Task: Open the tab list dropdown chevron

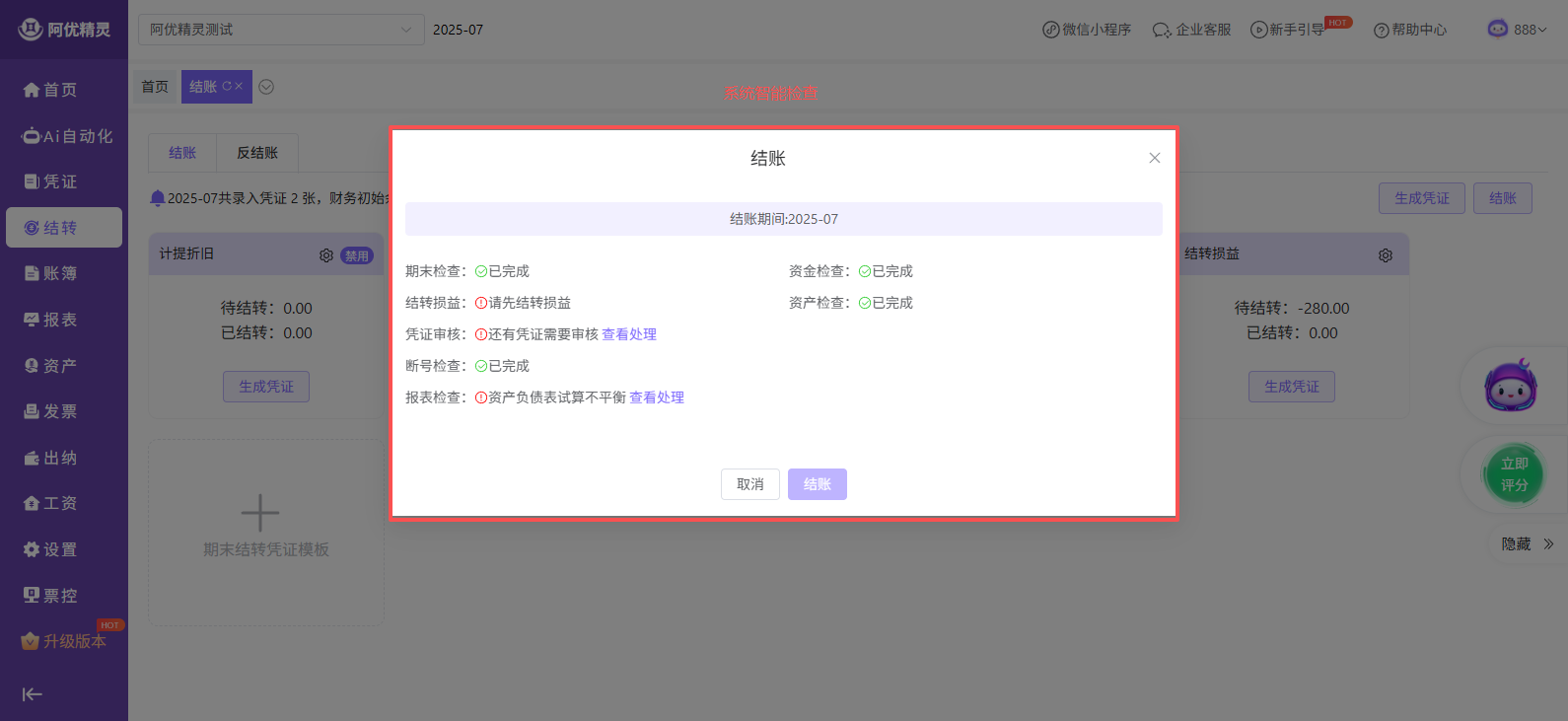Action: click(266, 87)
